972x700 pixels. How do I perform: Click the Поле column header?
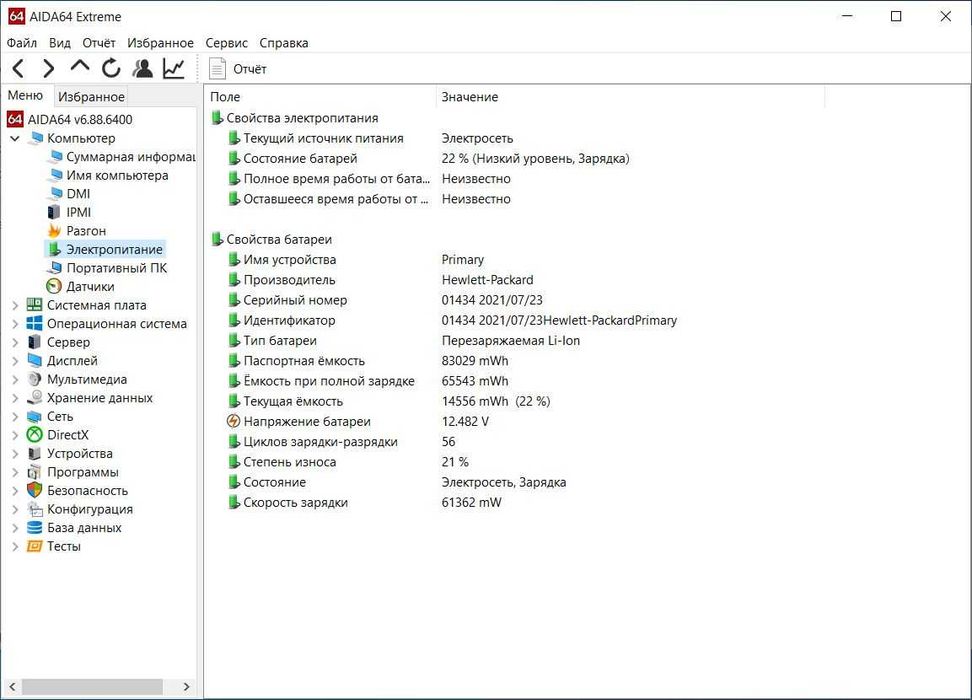pyautogui.click(x=321, y=97)
